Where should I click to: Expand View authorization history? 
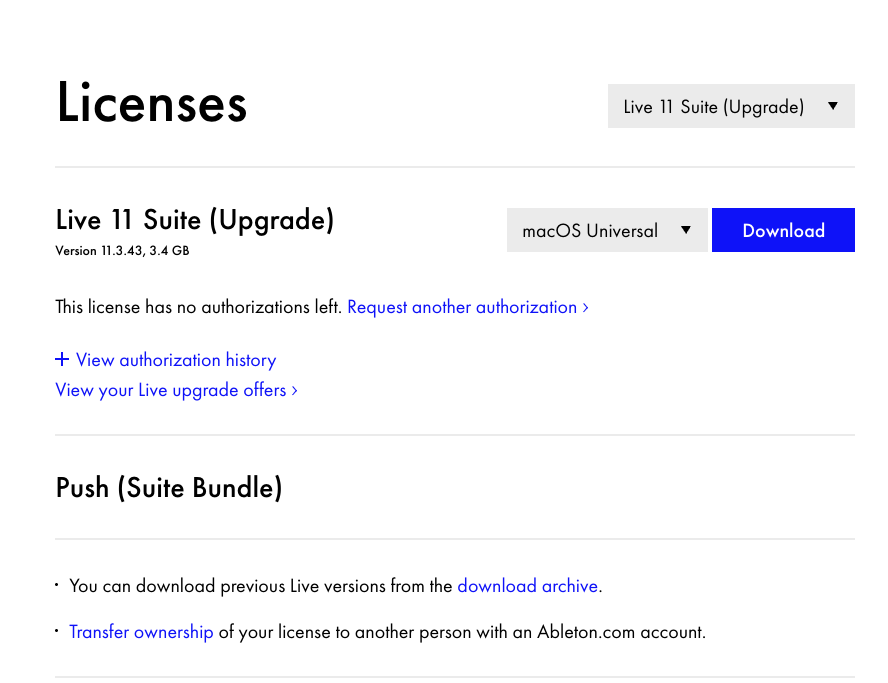[x=176, y=360]
